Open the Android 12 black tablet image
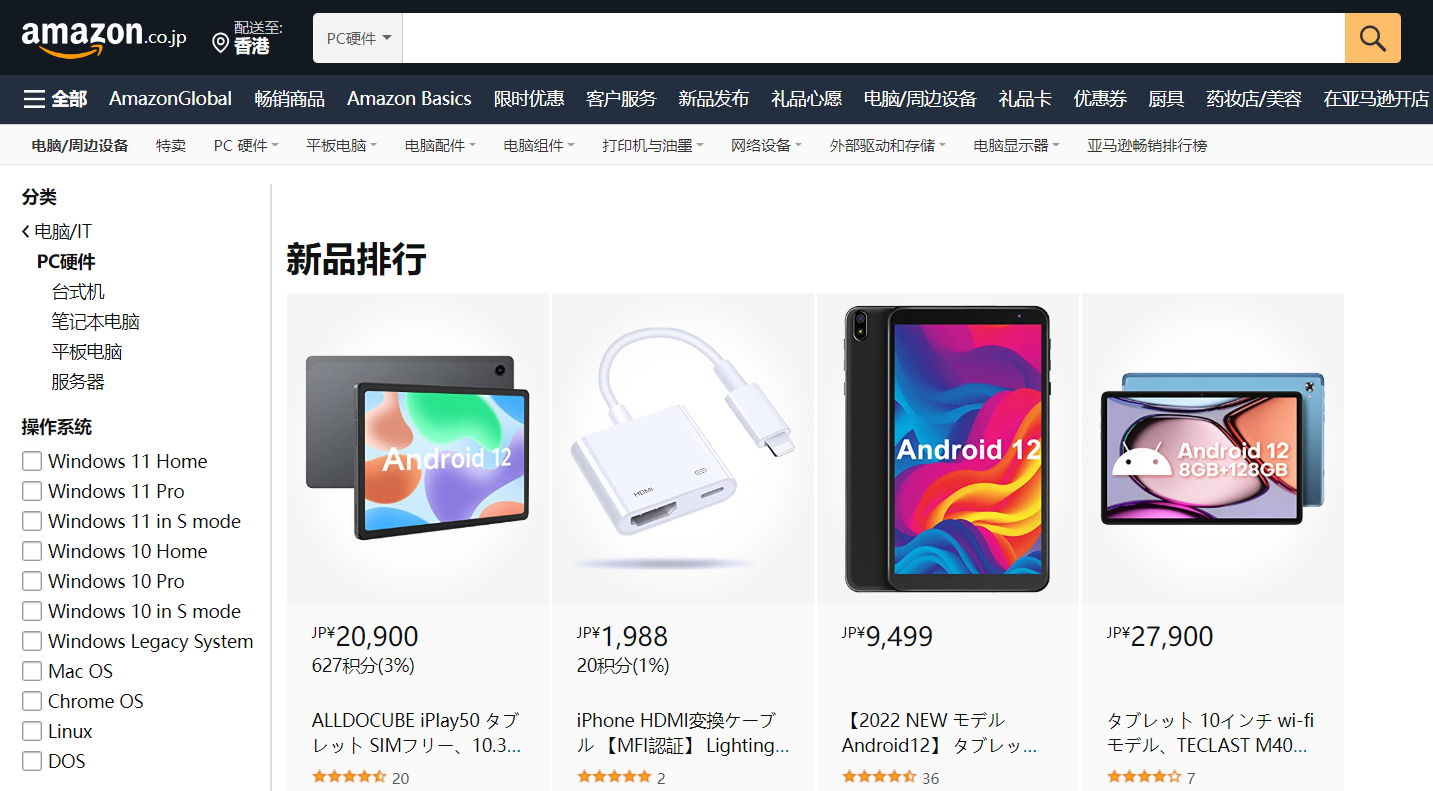The width and height of the screenshot is (1433, 791). (x=947, y=449)
